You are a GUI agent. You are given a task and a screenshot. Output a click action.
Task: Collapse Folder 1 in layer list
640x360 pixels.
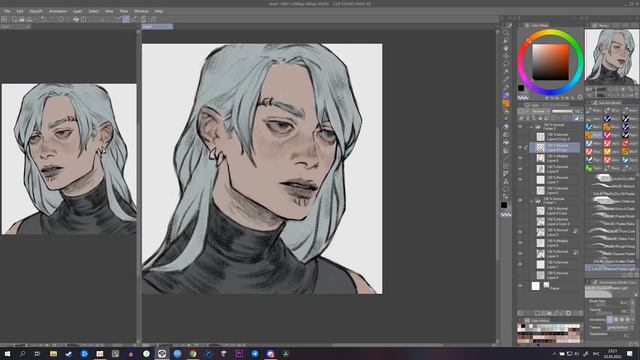pos(531,201)
